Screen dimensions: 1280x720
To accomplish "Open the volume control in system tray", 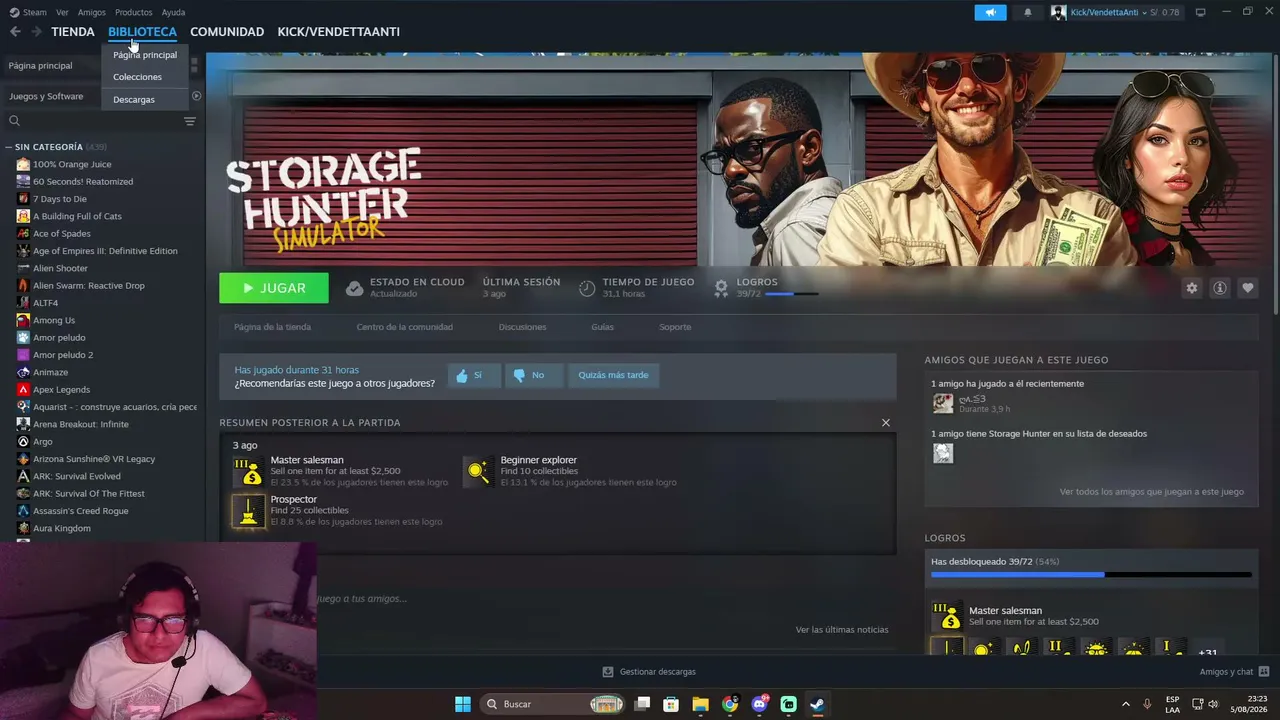I will [x=1213, y=704].
